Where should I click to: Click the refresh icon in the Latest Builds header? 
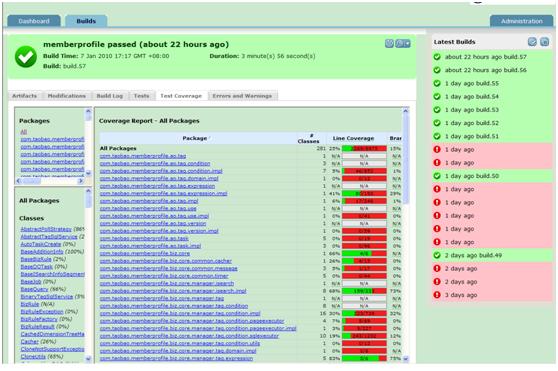[532, 42]
